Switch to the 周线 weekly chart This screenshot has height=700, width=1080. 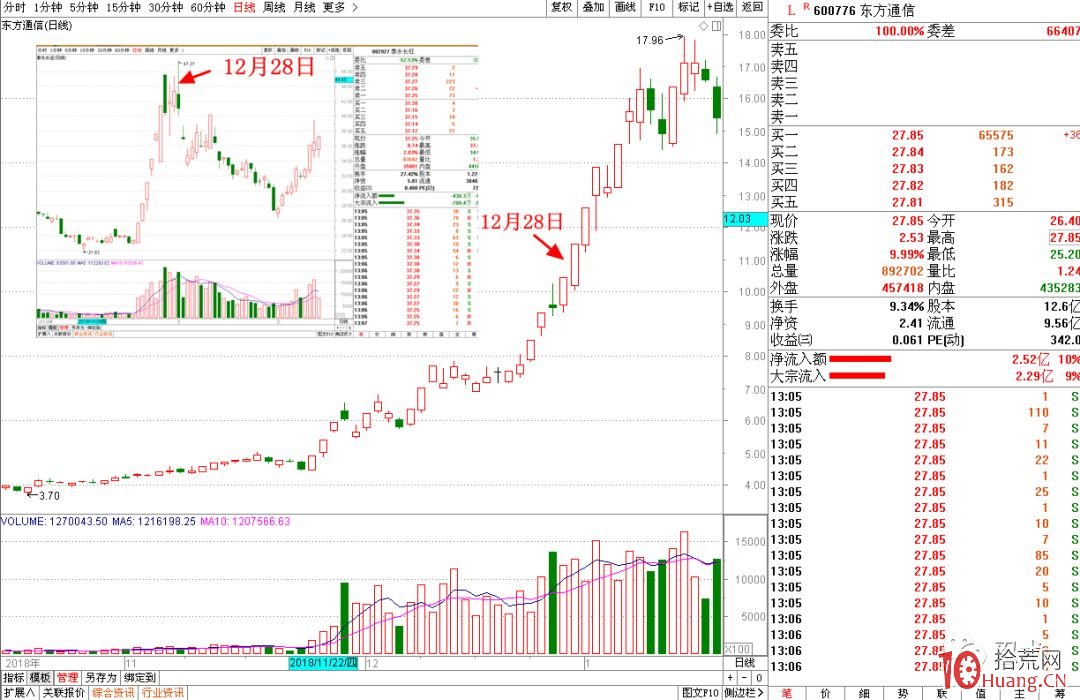(x=274, y=8)
